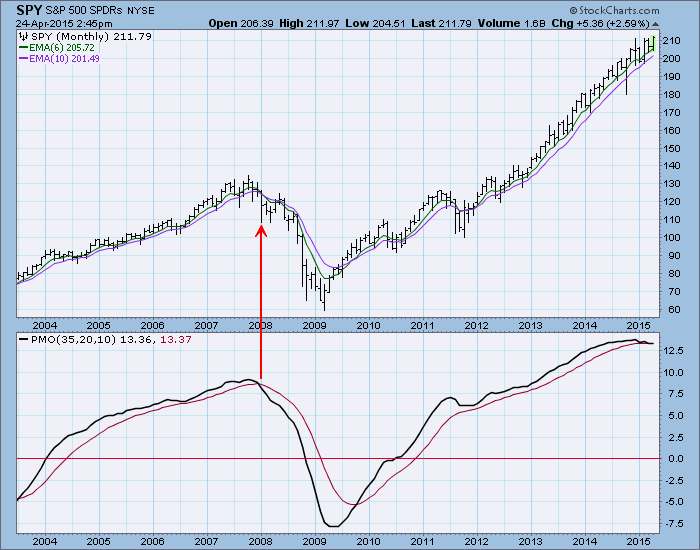Click the green EMA(6) legend line swatch

coord(24,47)
